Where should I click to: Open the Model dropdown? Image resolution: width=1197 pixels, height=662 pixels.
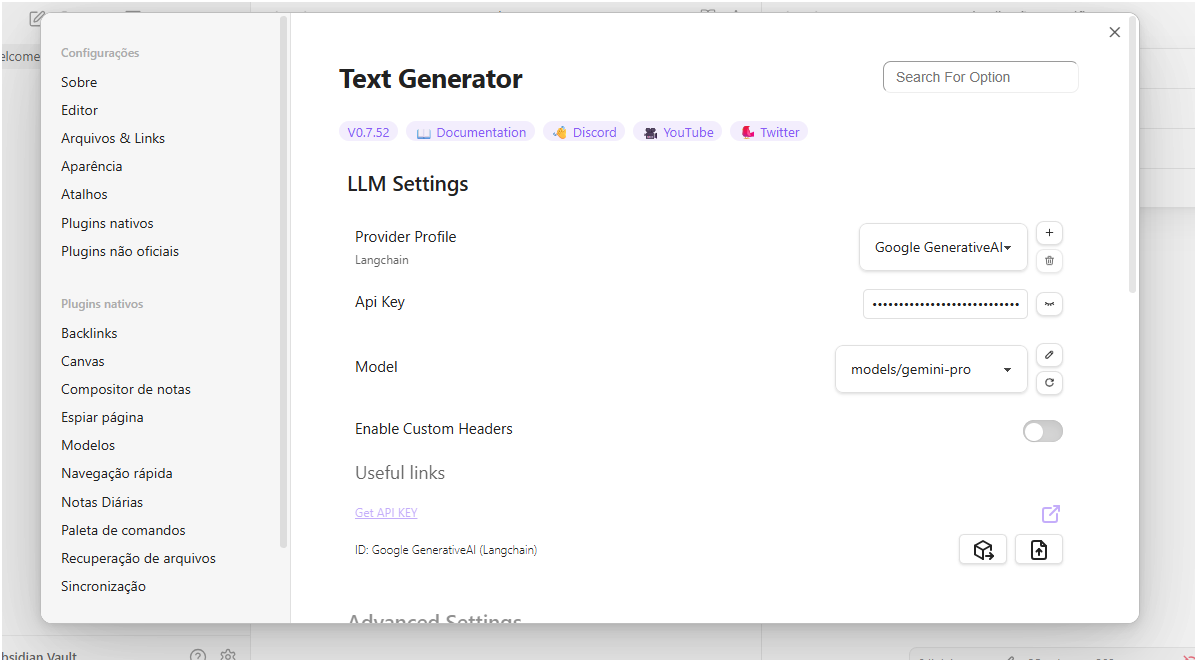pyautogui.click(x=931, y=370)
